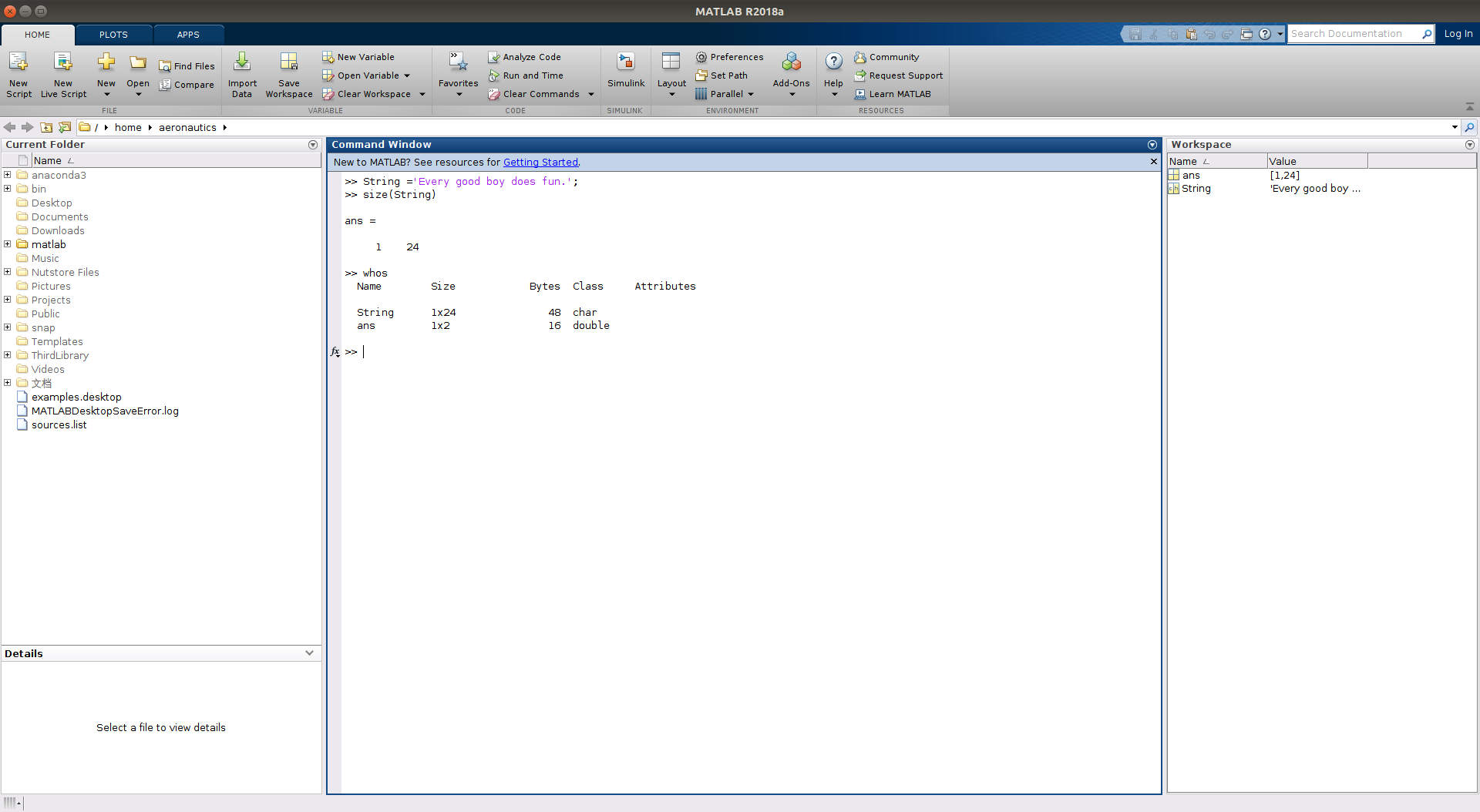This screenshot has width=1480, height=812.
Task: Expand the matlab folder in Current Folder
Action: (x=7, y=243)
